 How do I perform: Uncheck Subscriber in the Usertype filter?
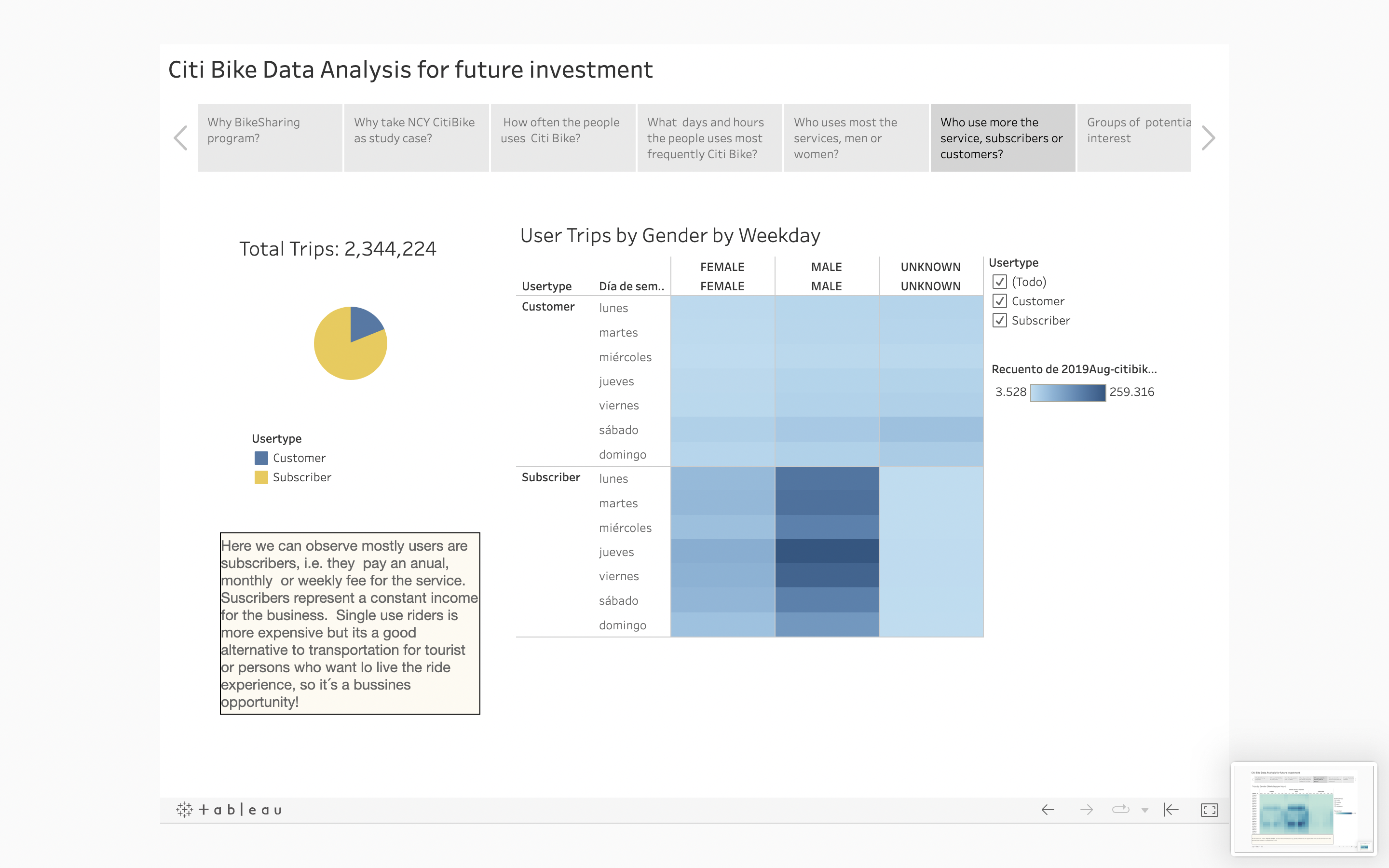[x=1000, y=320]
